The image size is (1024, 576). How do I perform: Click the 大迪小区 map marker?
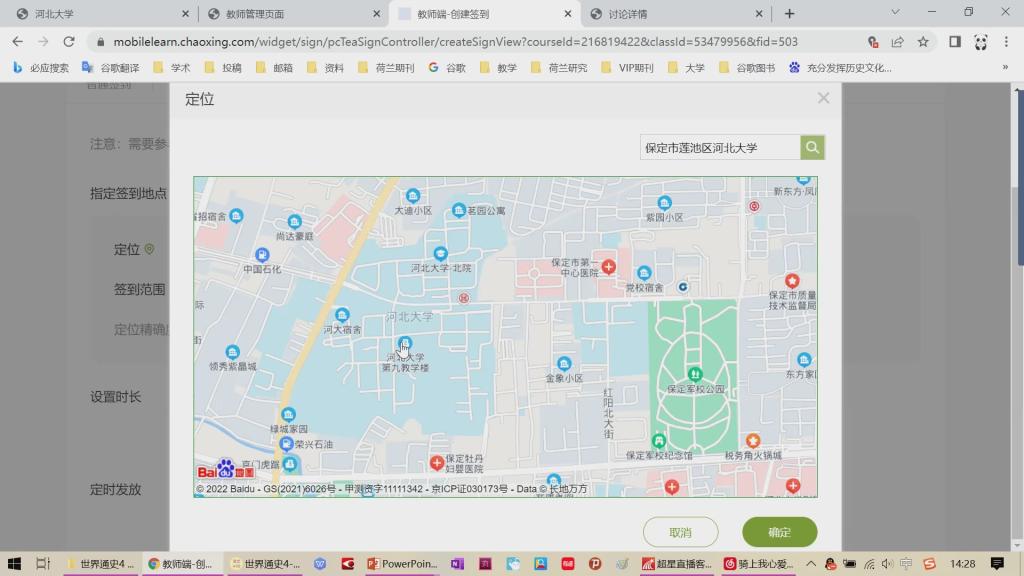point(413,195)
